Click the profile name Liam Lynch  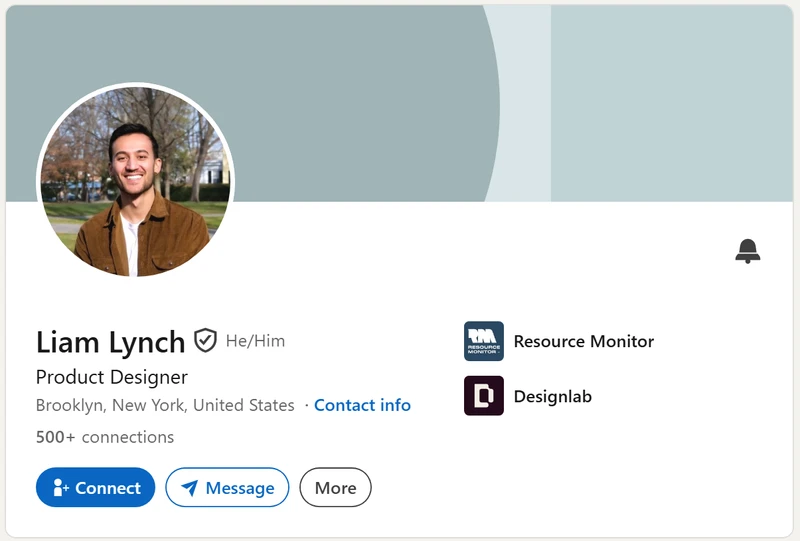coord(110,342)
